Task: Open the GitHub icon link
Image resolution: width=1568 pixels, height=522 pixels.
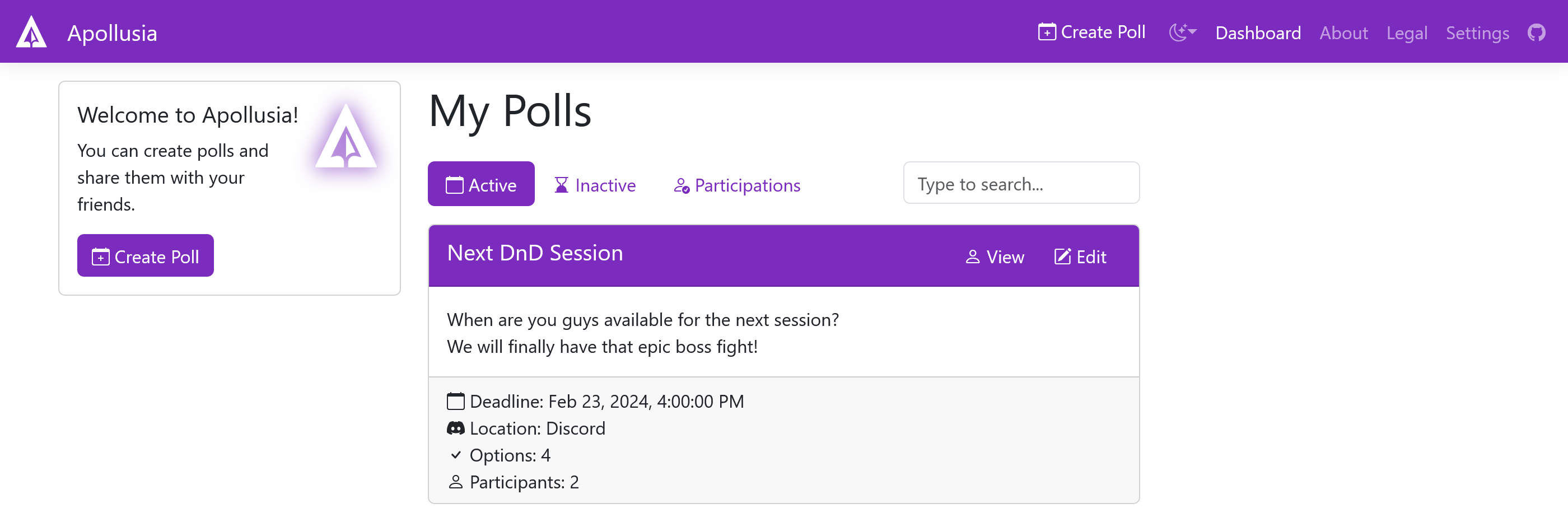Action: 1536,32
